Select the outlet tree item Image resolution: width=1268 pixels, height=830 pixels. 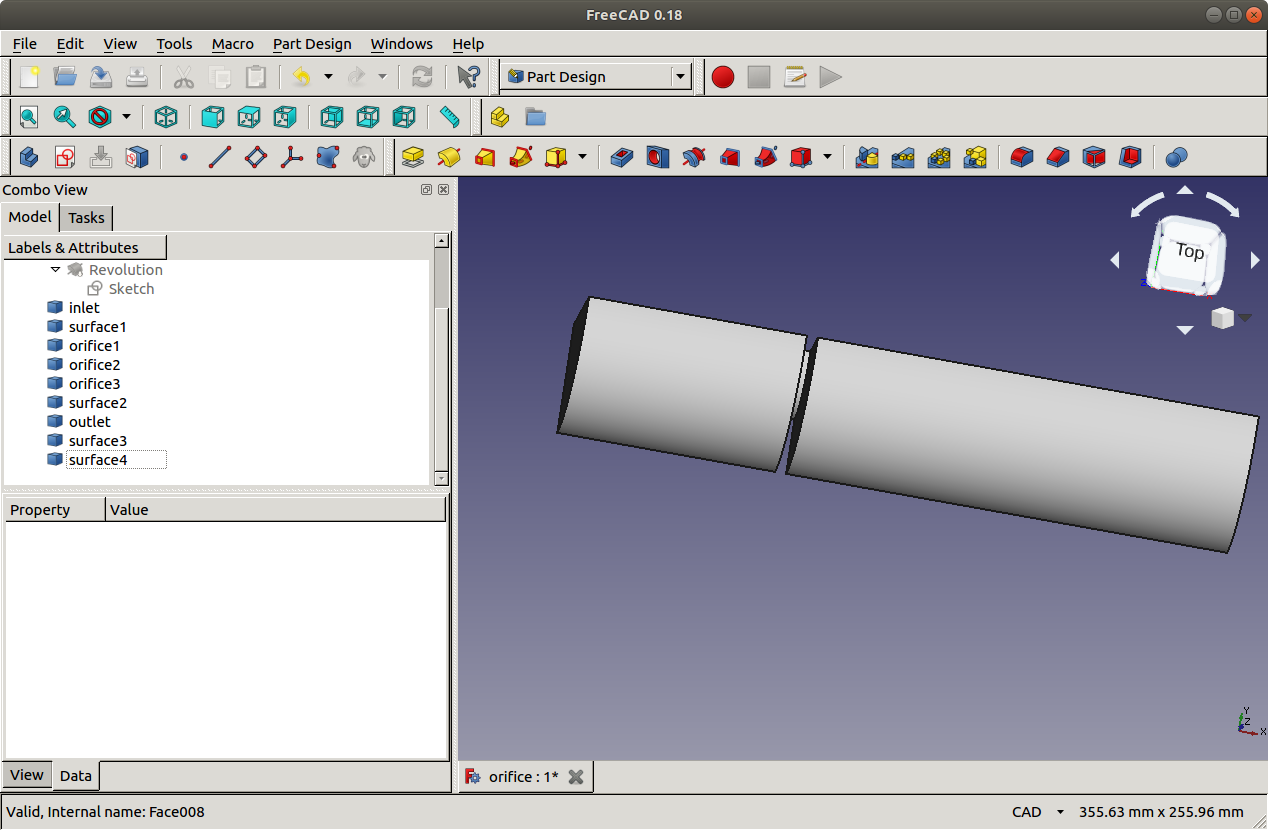tap(89, 422)
